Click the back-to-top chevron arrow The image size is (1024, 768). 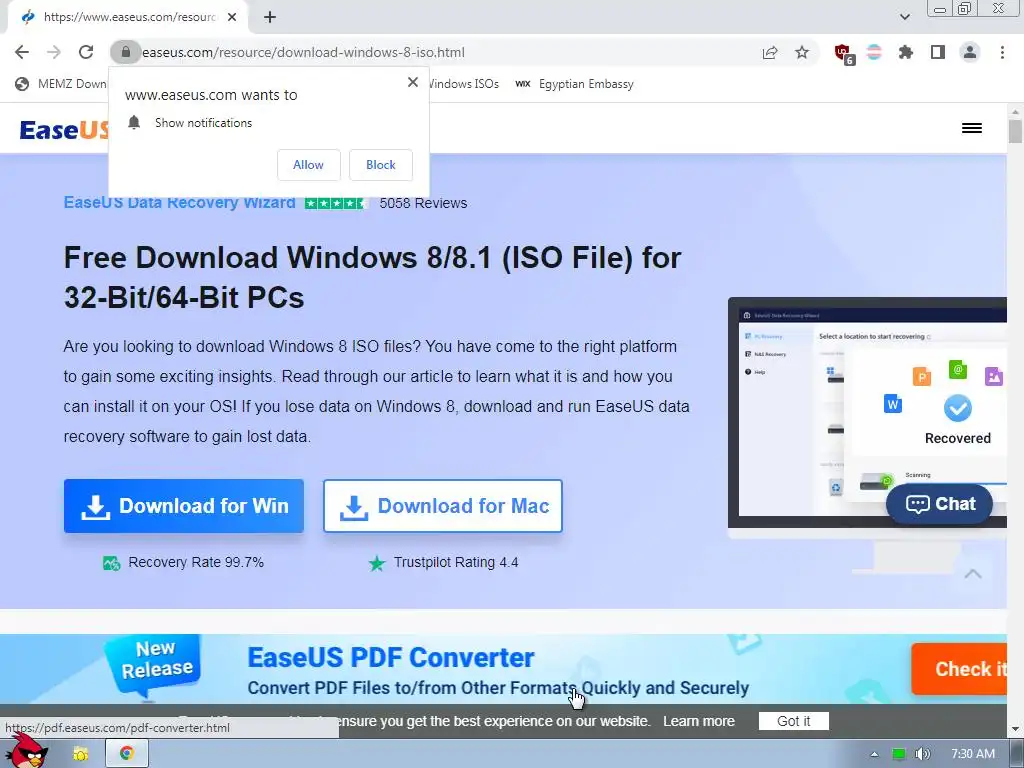click(x=972, y=573)
